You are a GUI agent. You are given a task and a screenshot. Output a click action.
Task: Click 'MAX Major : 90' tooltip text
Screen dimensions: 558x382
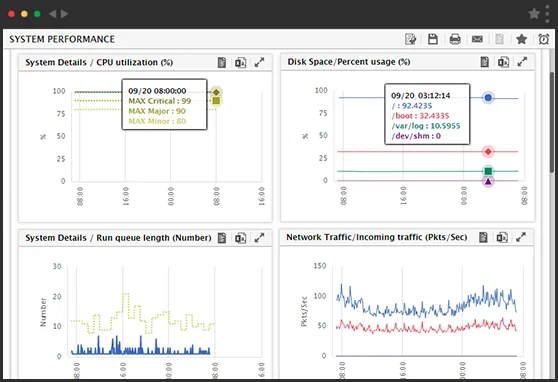click(157, 111)
